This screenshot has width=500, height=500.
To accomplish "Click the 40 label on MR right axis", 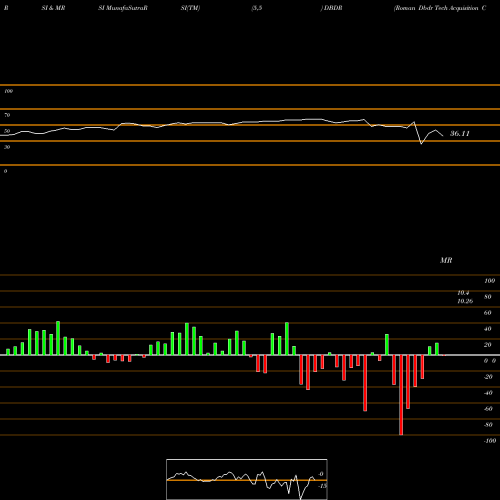I will (x=487, y=329).
